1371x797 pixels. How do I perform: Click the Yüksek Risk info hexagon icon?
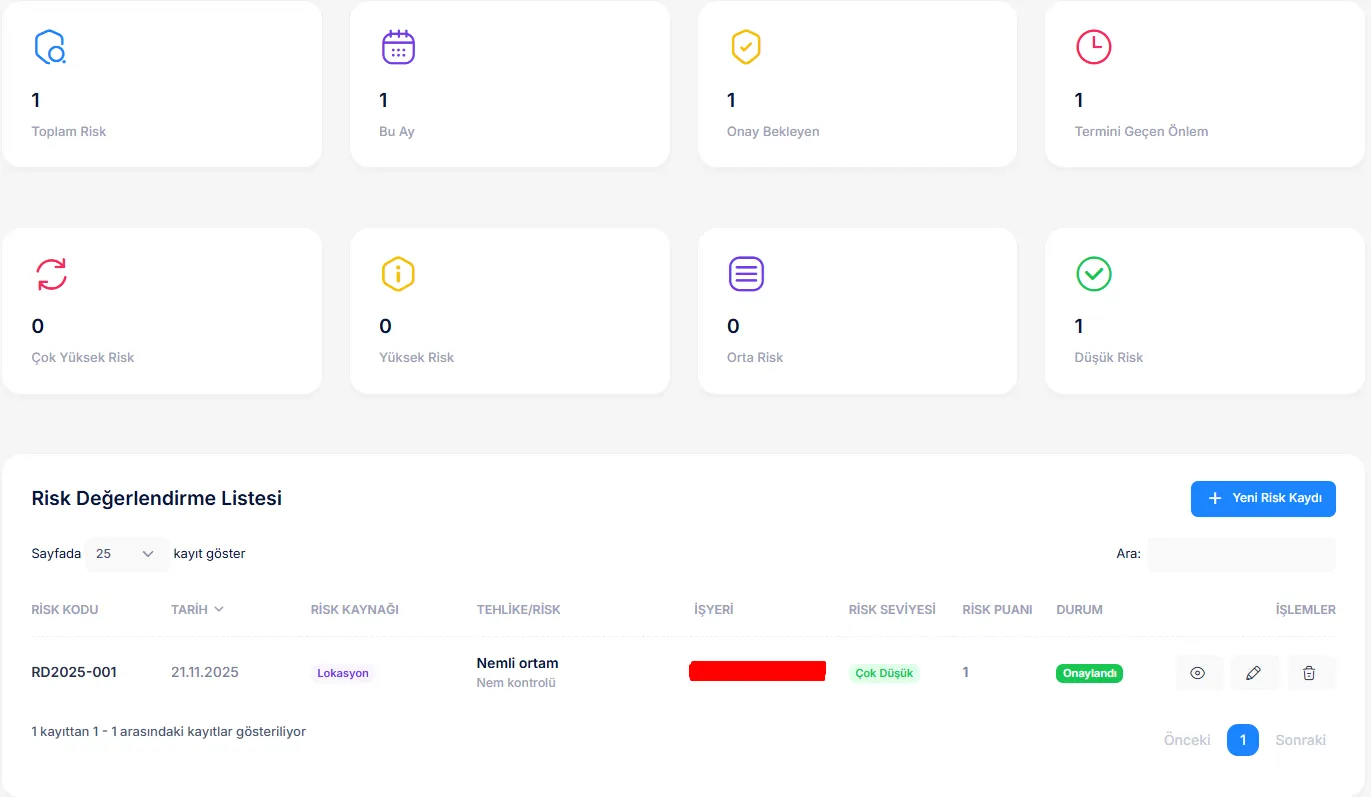(x=398, y=274)
